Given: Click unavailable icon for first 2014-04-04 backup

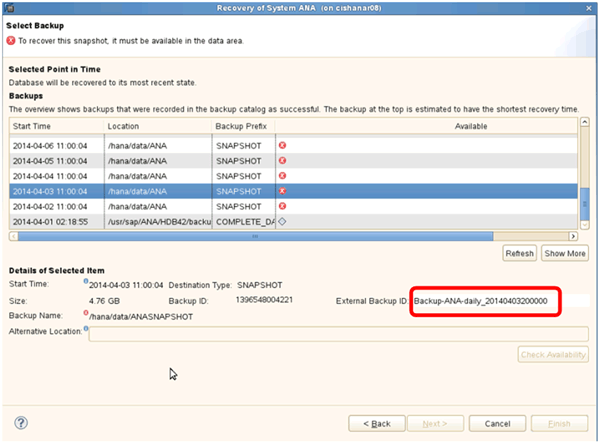Looking at the screenshot, I should pos(282,174).
